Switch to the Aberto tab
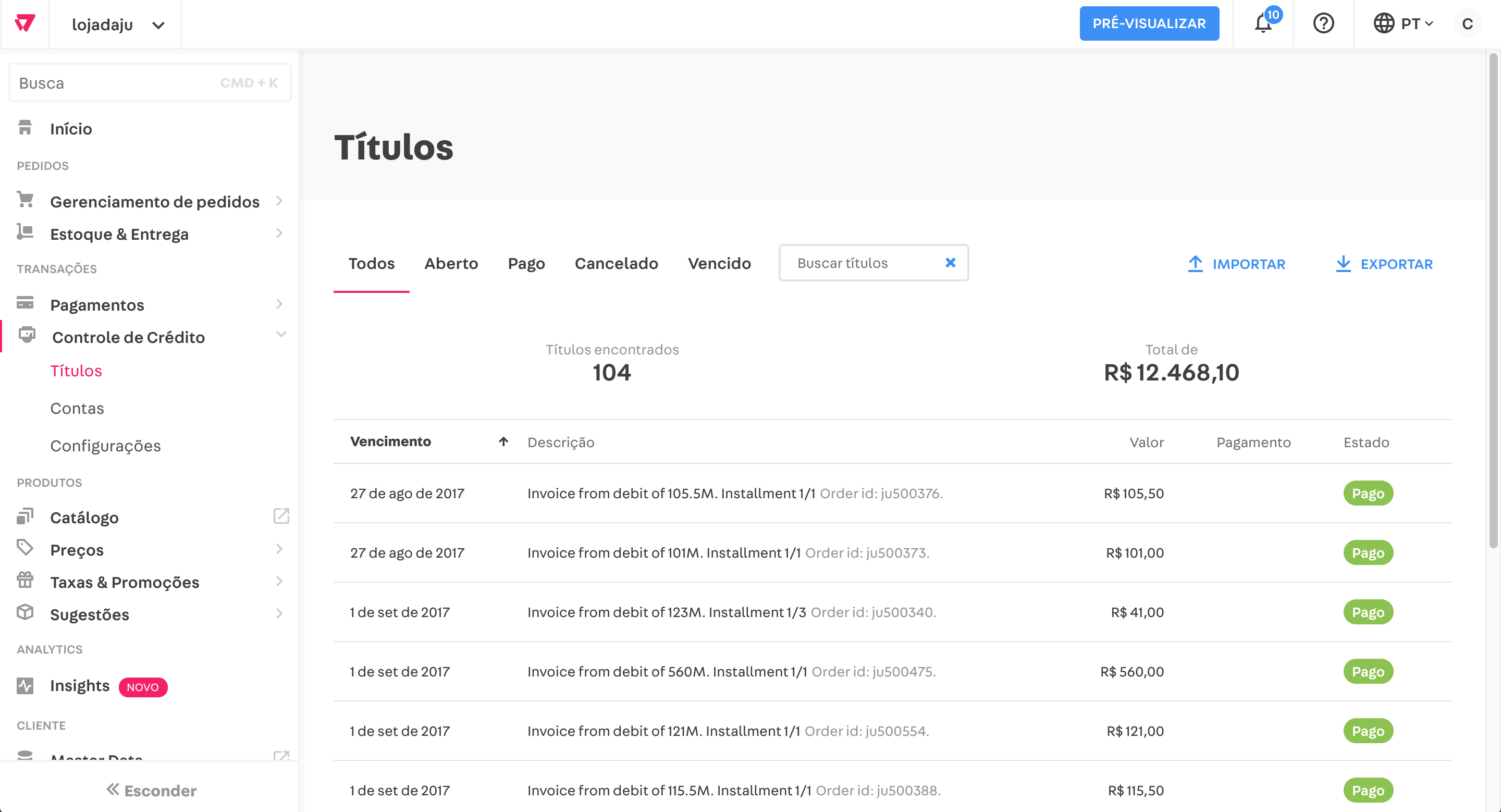 451,263
